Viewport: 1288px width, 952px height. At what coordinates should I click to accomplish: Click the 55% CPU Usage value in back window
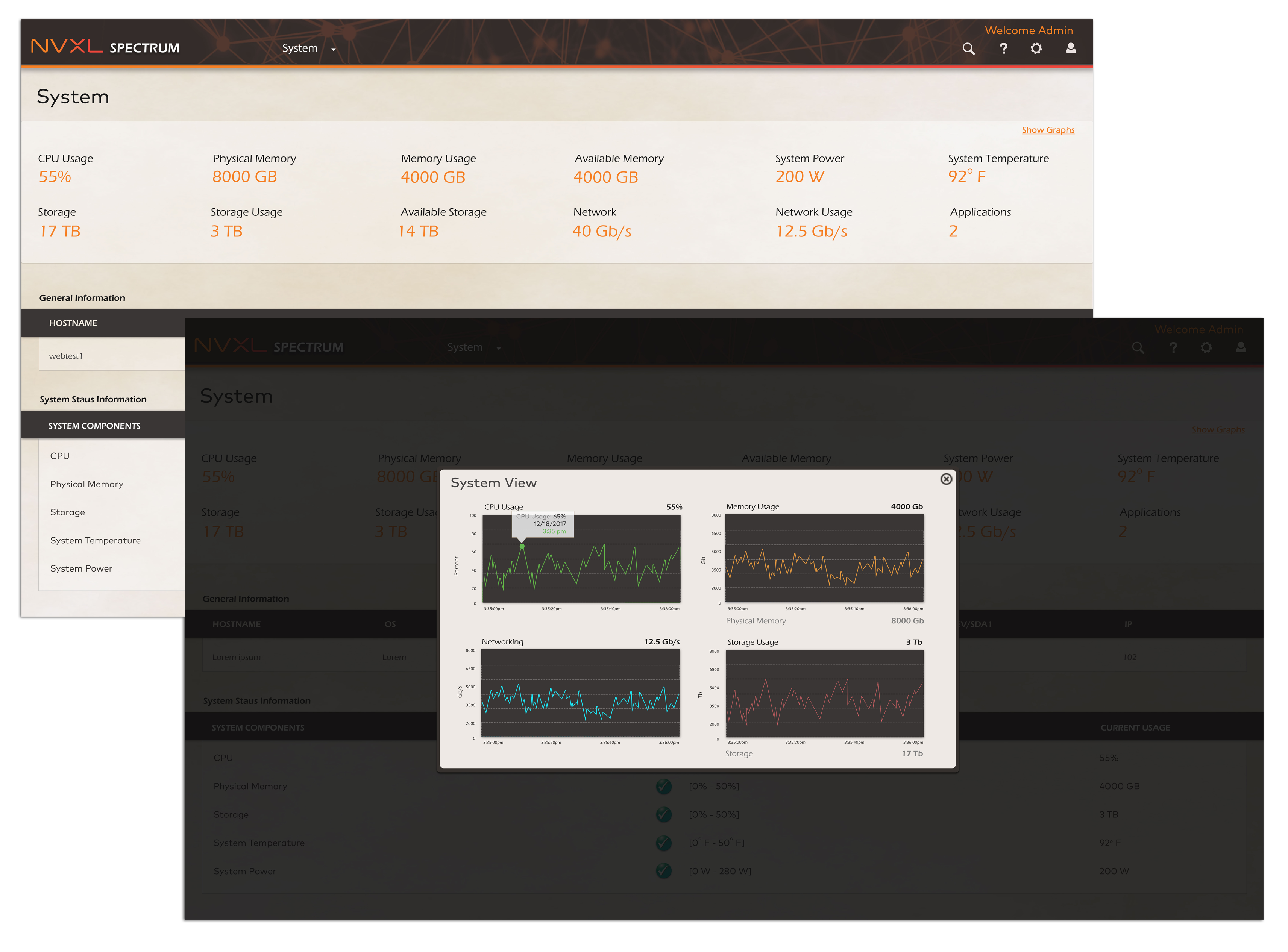click(x=55, y=176)
